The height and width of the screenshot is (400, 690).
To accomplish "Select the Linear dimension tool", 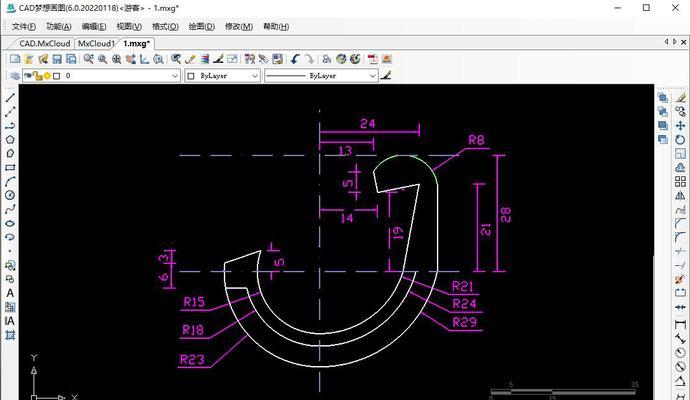I will point(680,325).
